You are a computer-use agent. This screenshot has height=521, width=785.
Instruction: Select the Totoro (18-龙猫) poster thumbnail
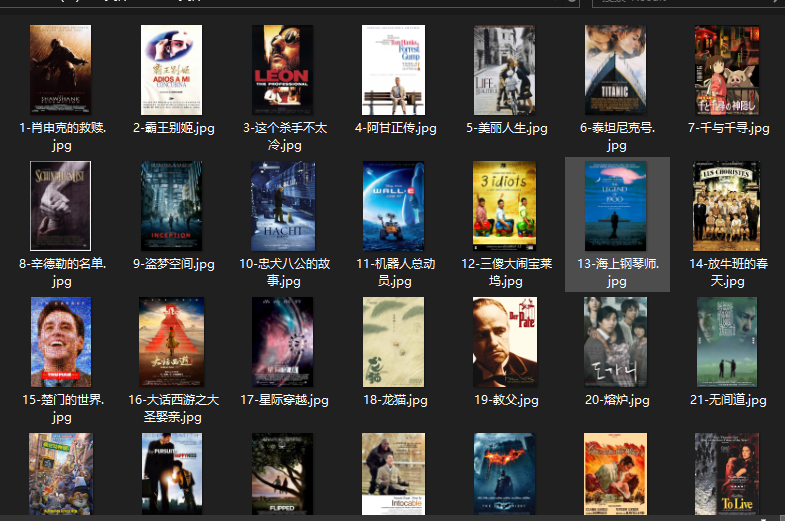[x=394, y=342]
